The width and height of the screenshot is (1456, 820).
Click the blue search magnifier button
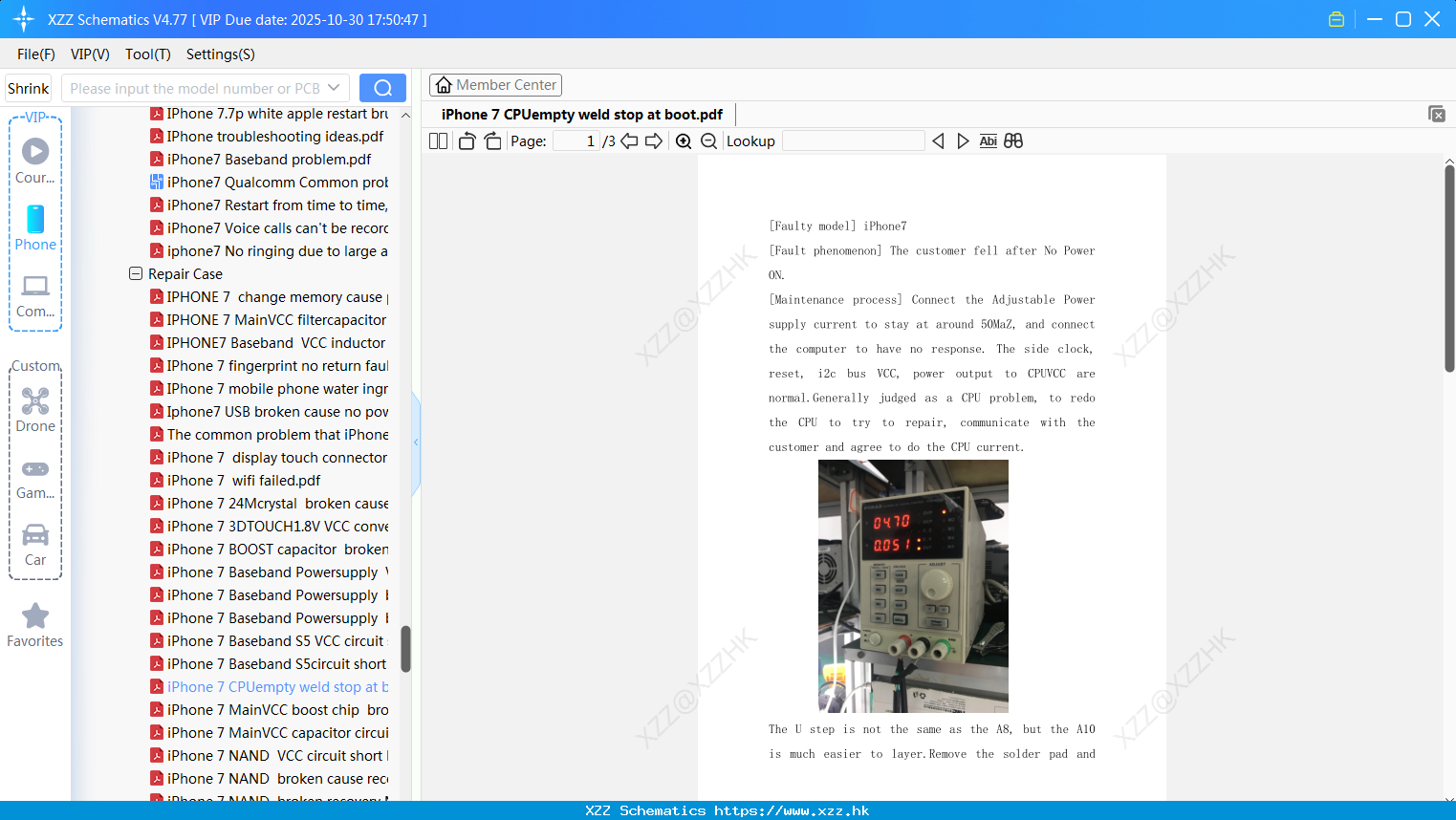[x=382, y=88]
